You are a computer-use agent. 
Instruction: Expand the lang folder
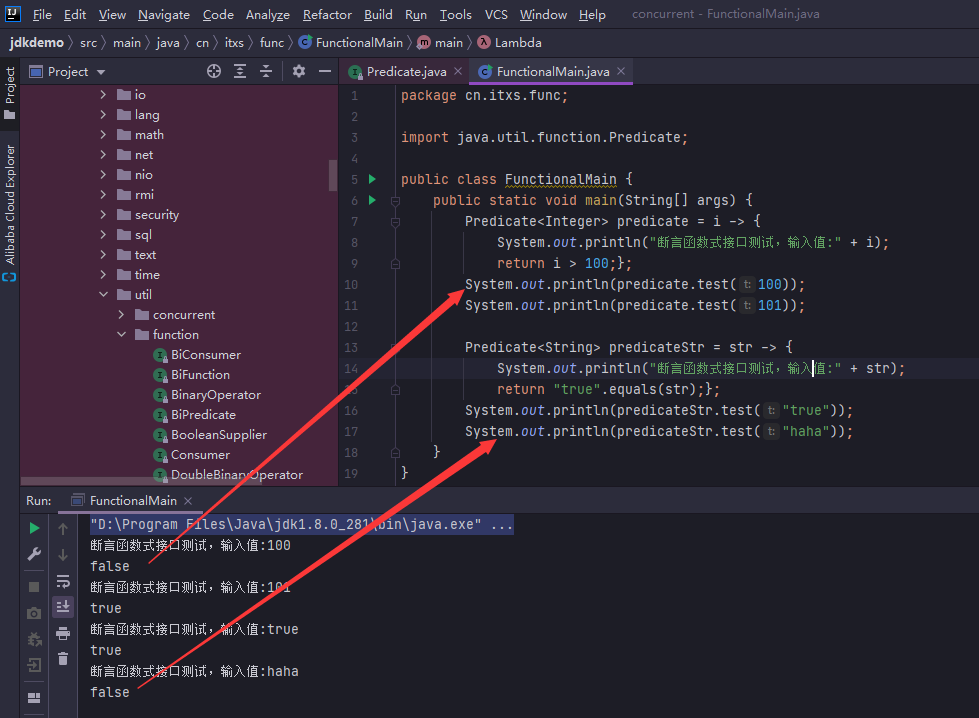(x=104, y=114)
